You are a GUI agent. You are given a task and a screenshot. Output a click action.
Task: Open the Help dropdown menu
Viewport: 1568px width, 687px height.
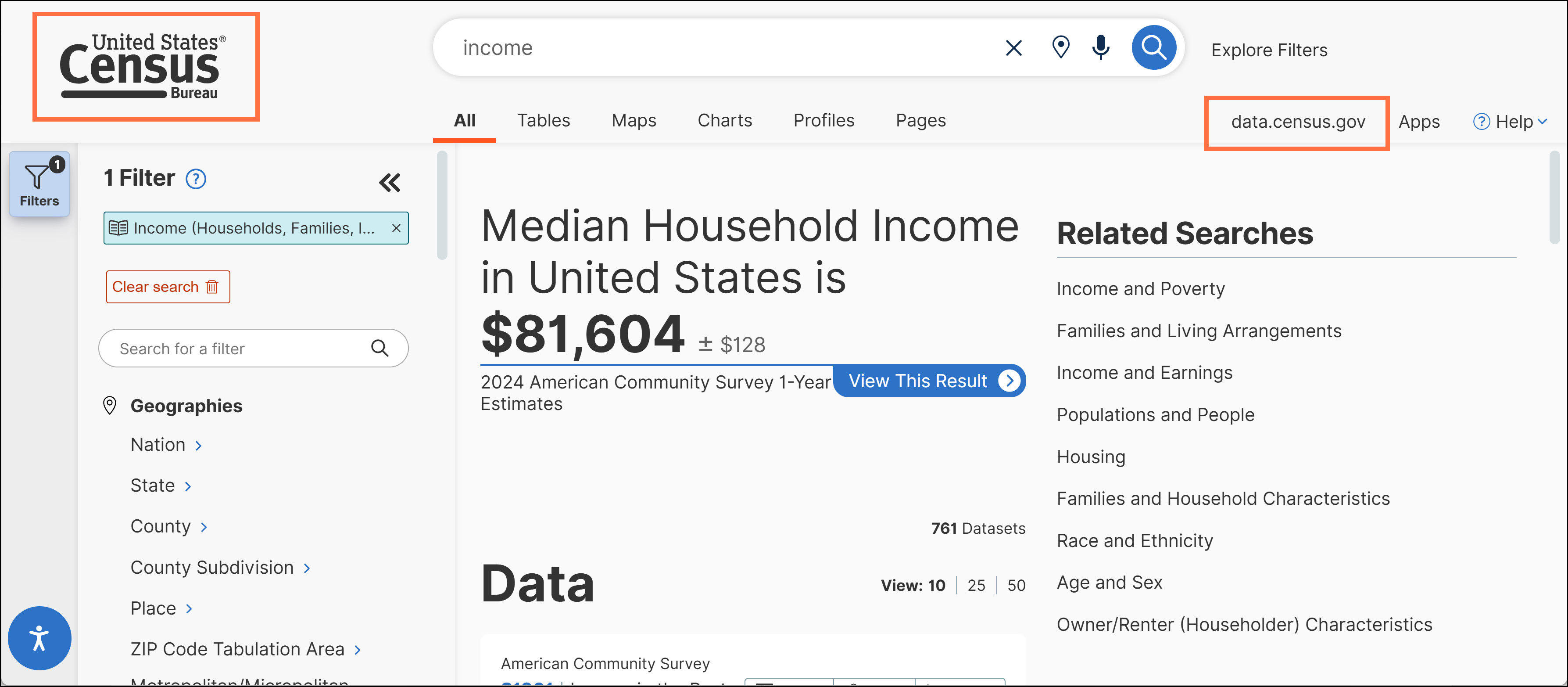(1510, 122)
